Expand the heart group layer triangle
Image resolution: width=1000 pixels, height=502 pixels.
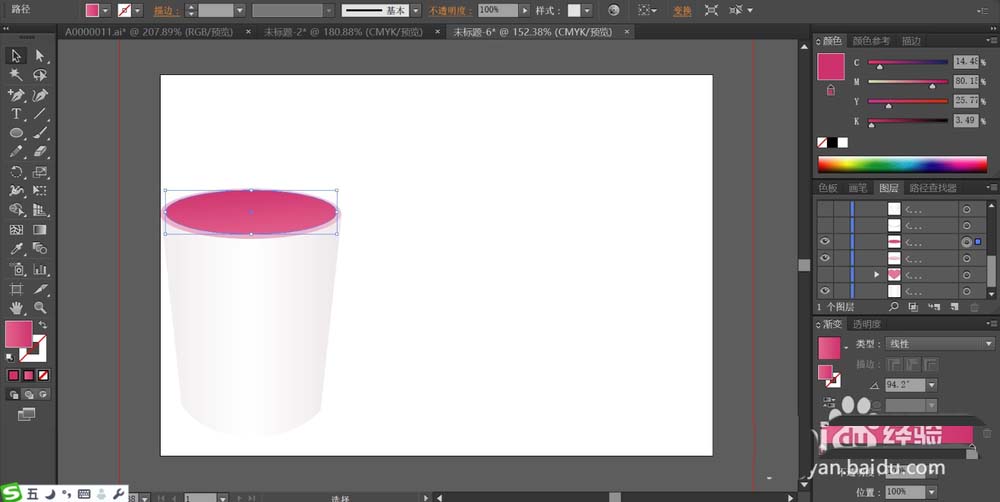[877, 274]
